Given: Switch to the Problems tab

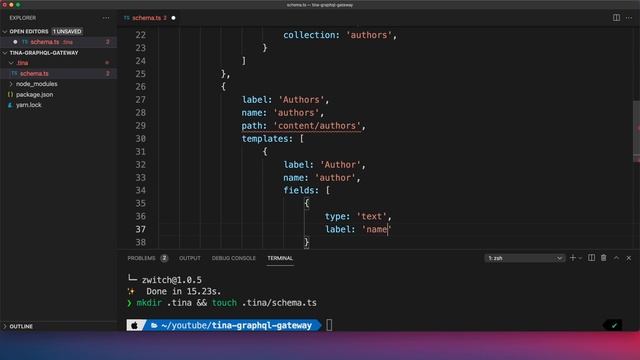Looking at the screenshot, I should (141, 258).
